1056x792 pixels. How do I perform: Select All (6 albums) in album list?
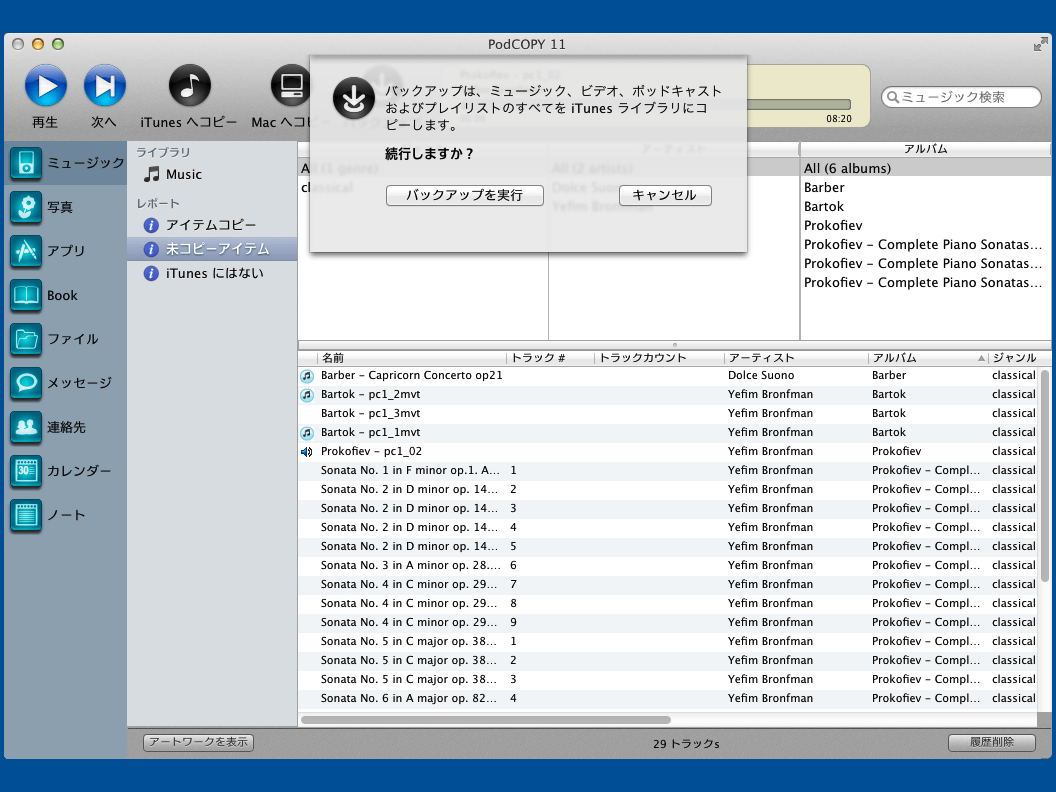pos(926,168)
